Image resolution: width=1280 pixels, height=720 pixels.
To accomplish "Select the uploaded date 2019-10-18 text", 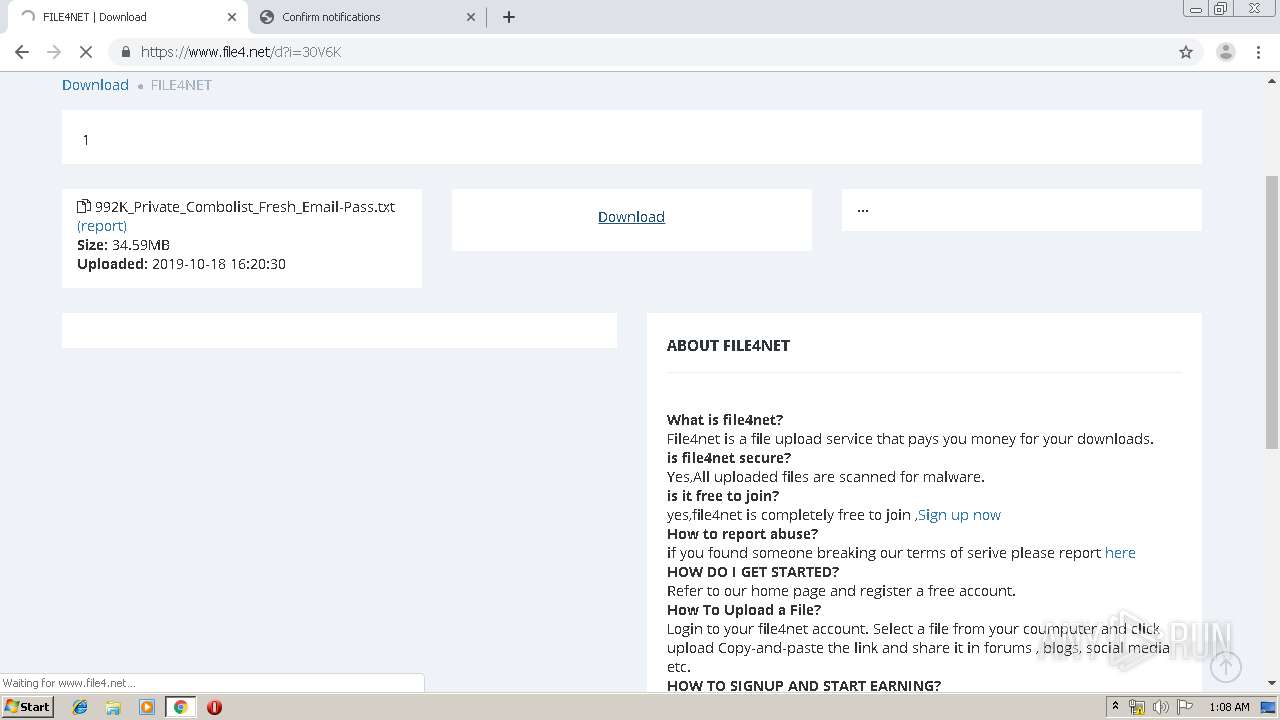I will coord(219,264).
